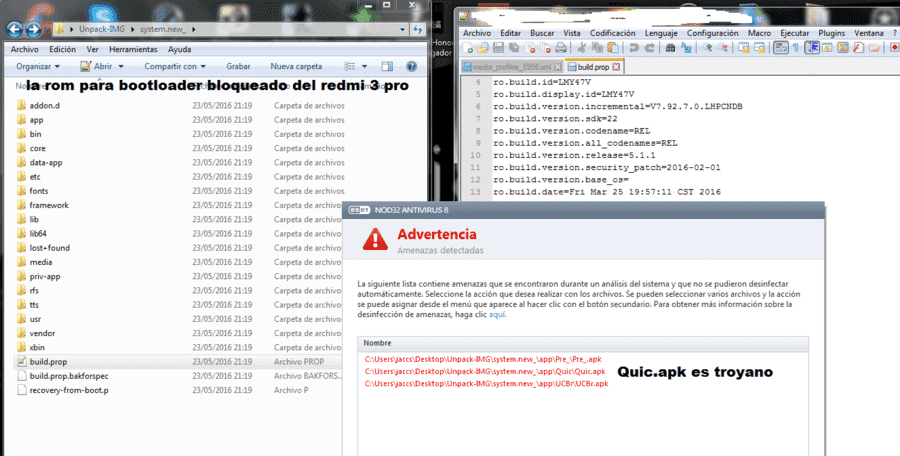Click Notepad++ Redo arrow icon
900x456 pixels.
[650, 48]
